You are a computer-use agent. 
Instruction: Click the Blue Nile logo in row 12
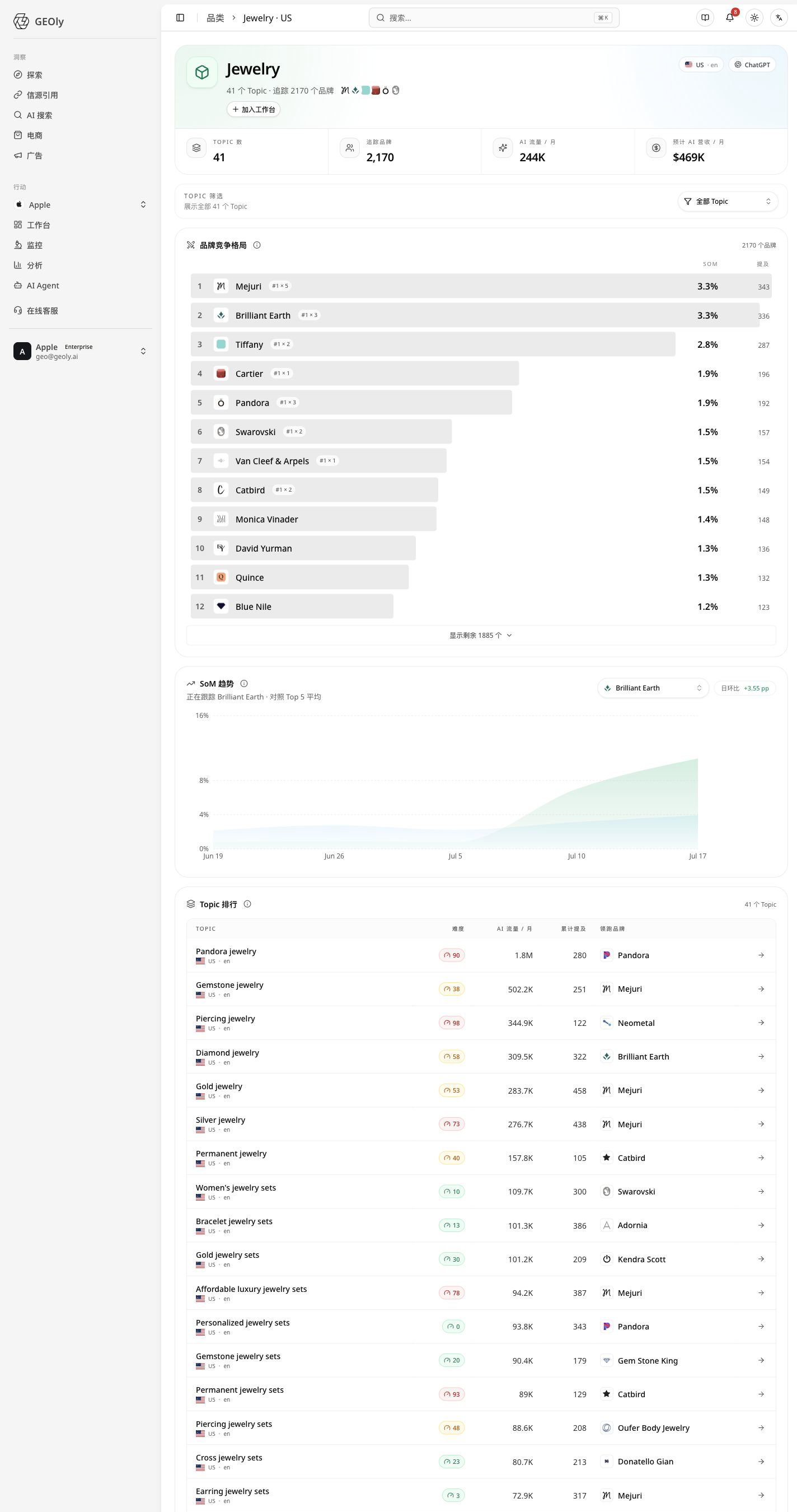click(x=221, y=606)
